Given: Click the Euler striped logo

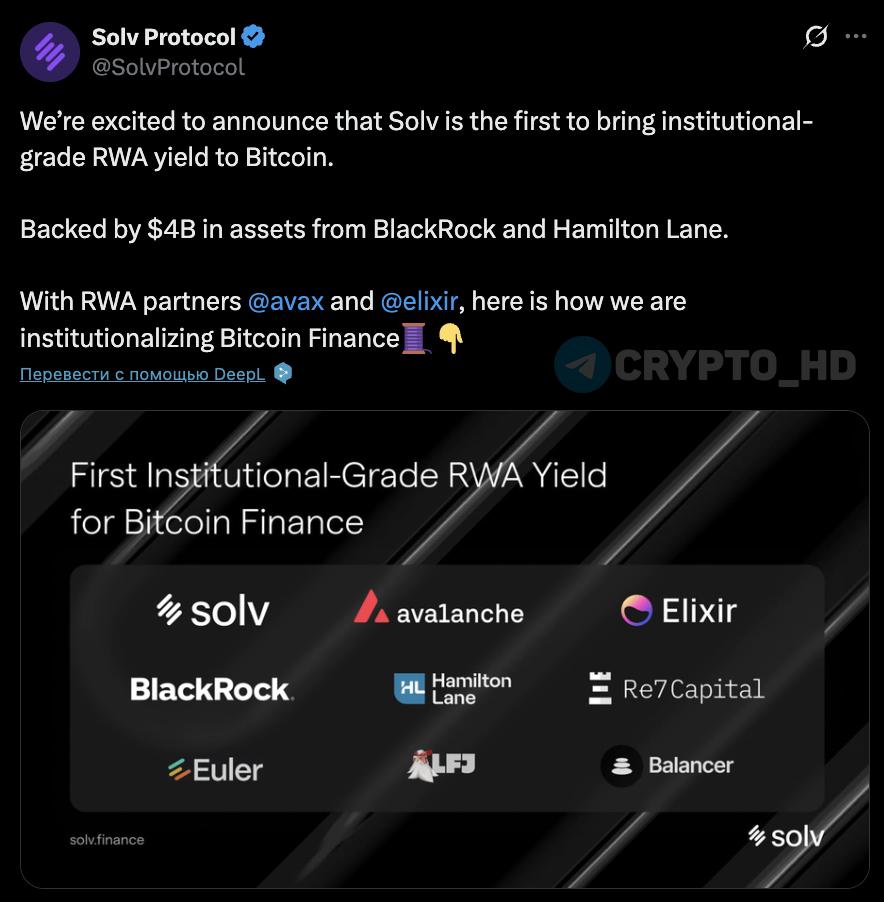Looking at the screenshot, I should [x=179, y=769].
